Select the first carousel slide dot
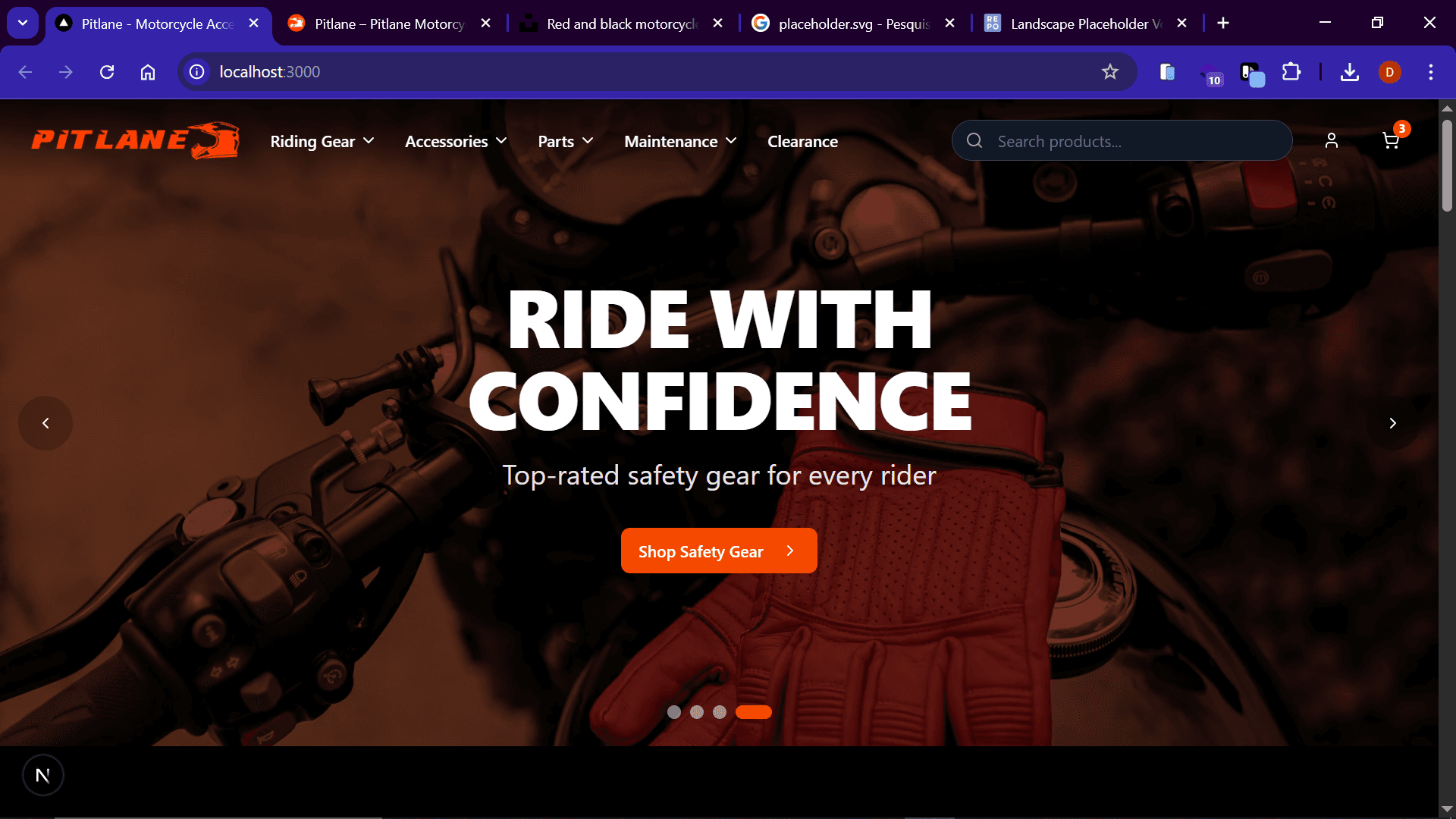Screen dimensions: 1456x819 click(673, 712)
